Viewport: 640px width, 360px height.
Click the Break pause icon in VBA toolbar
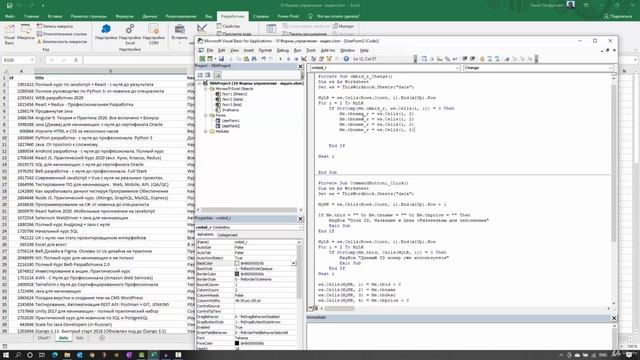tap(288, 59)
